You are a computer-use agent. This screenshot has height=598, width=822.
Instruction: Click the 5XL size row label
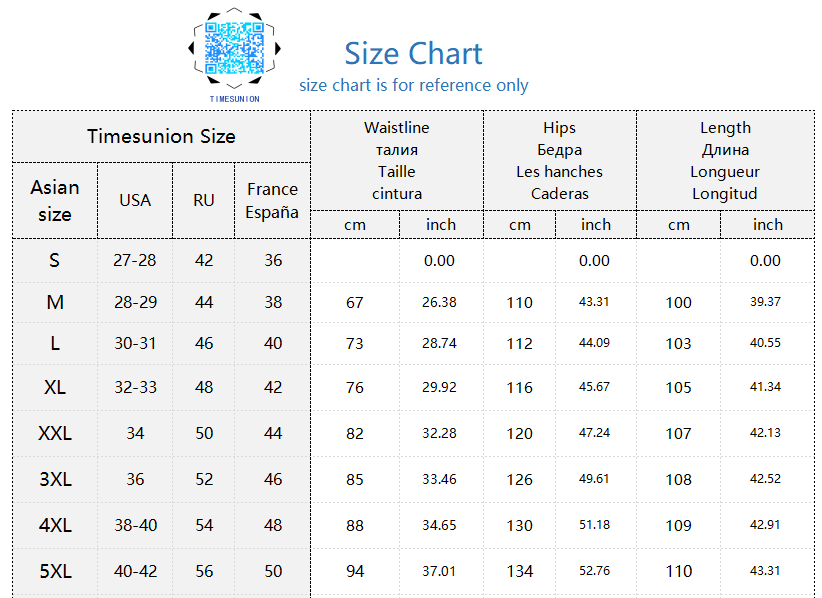coord(55,571)
